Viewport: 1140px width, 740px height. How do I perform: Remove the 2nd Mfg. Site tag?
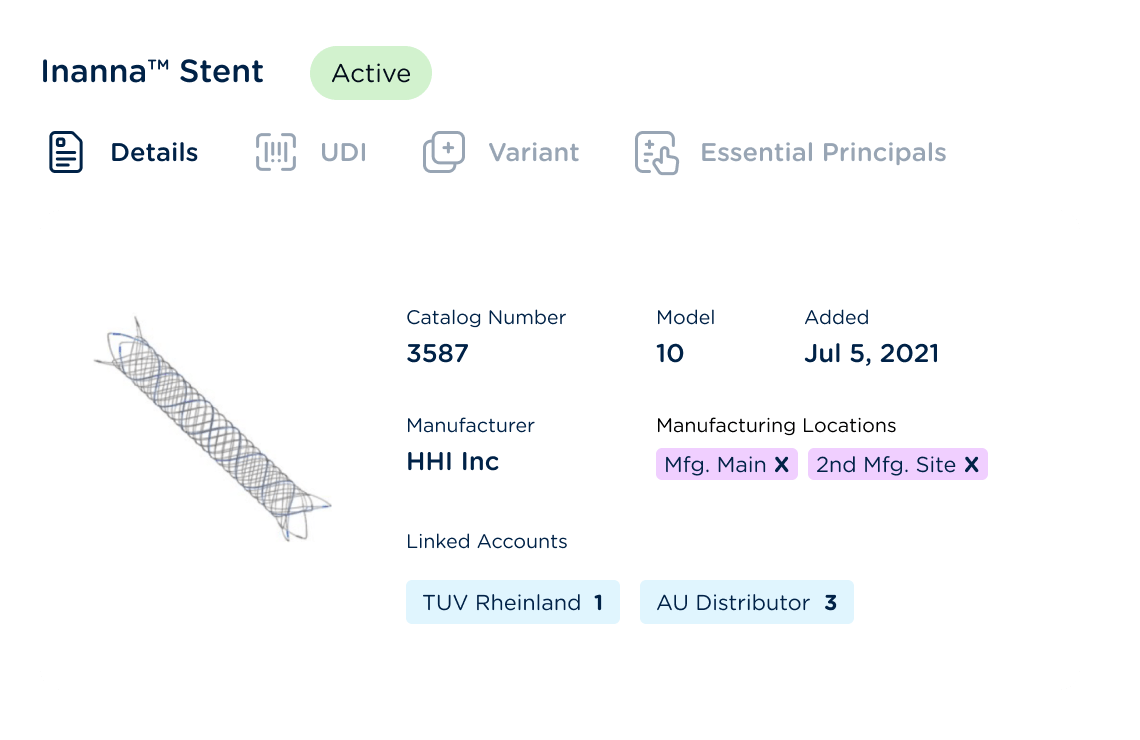click(x=971, y=465)
